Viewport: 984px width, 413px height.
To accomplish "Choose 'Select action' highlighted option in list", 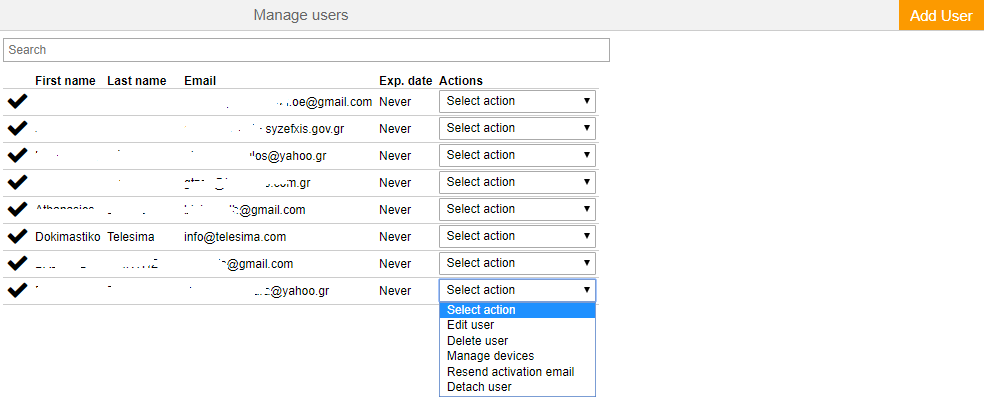I will (x=517, y=310).
